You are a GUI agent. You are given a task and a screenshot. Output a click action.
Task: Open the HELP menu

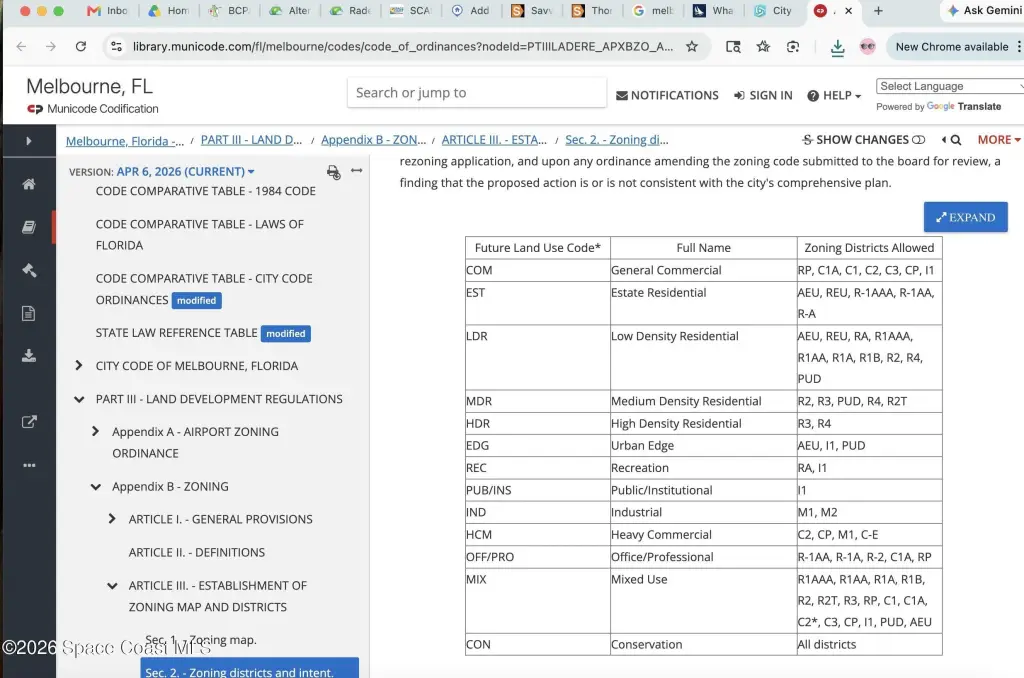(835, 95)
